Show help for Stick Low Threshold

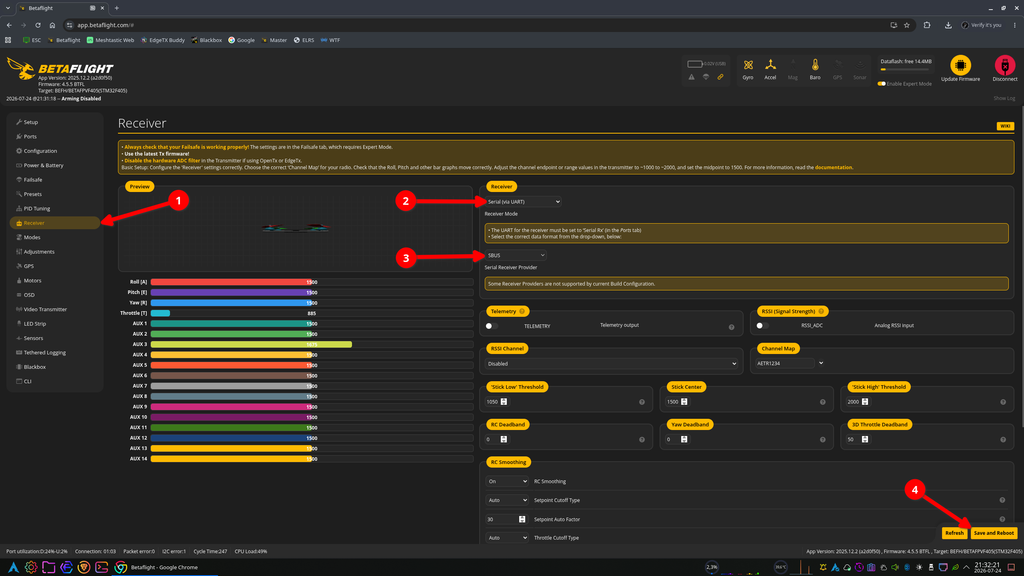(641, 402)
